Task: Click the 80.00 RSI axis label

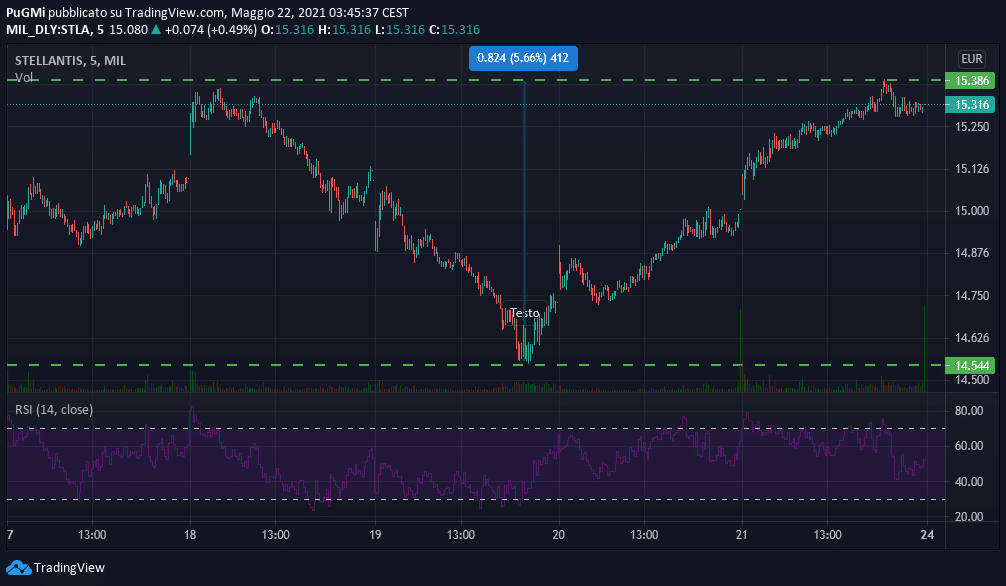Action: click(969, 411)
